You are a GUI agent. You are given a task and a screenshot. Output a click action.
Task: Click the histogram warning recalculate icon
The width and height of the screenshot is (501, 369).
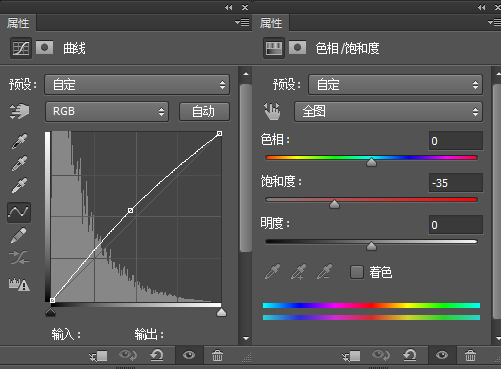coord(19,284)
